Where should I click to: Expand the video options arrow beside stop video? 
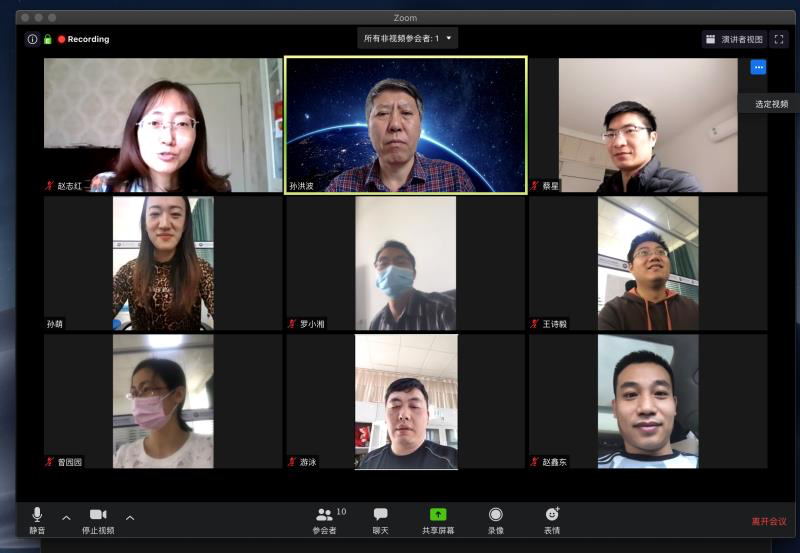130,518
